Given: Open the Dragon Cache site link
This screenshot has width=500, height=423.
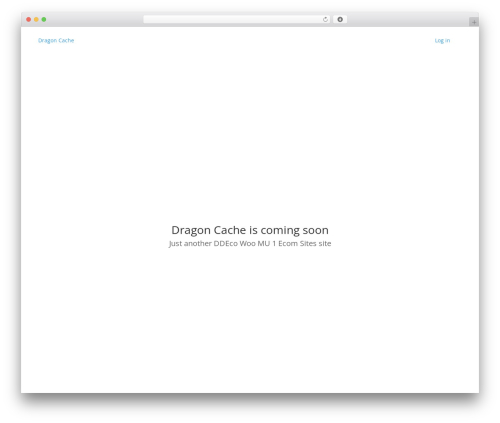Looking at the screenshot, I should (x=56, y=40).
